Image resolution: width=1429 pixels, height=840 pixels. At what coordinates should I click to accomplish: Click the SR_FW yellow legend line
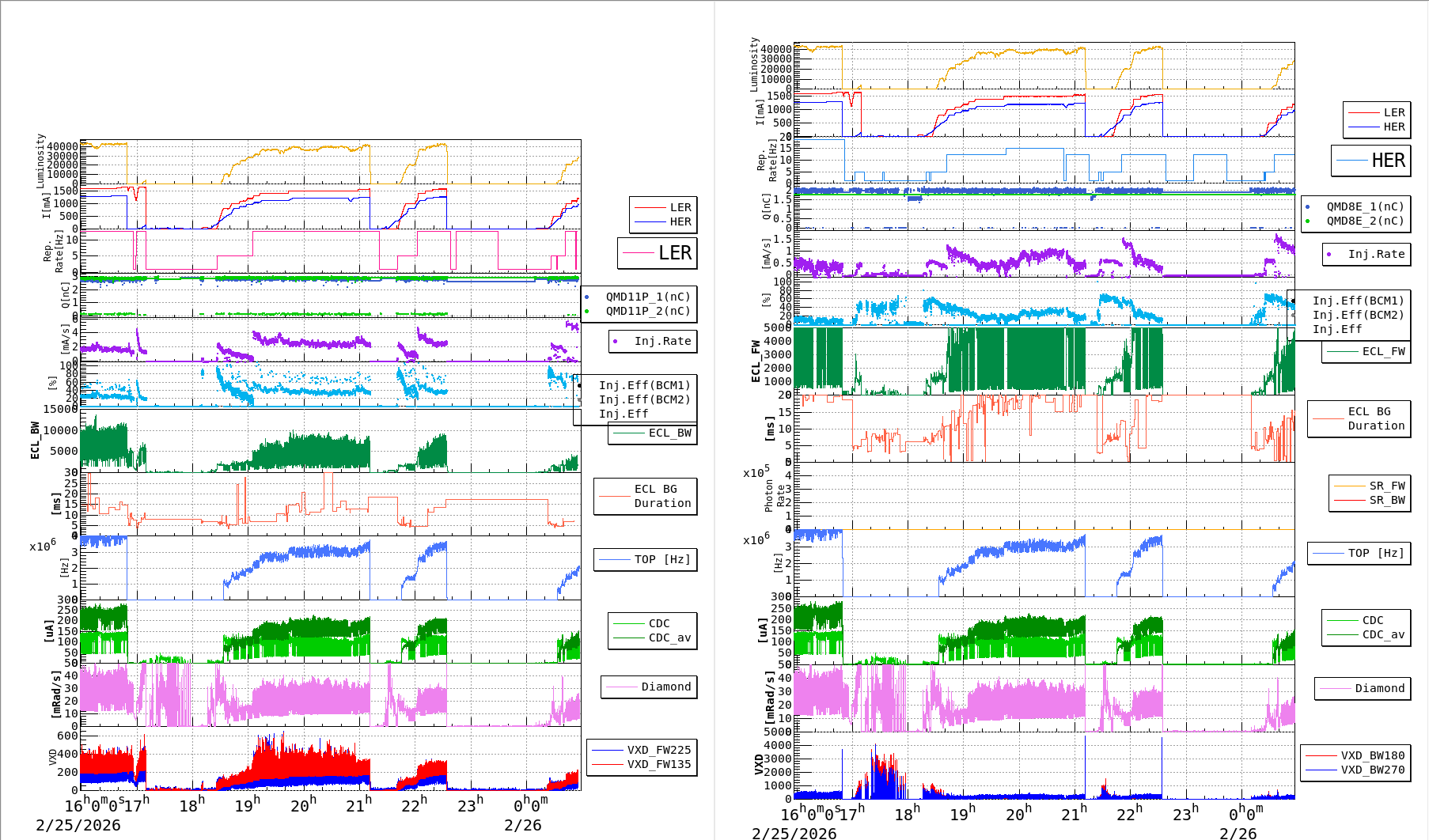pyautogui.click(x=1350, y=486)
